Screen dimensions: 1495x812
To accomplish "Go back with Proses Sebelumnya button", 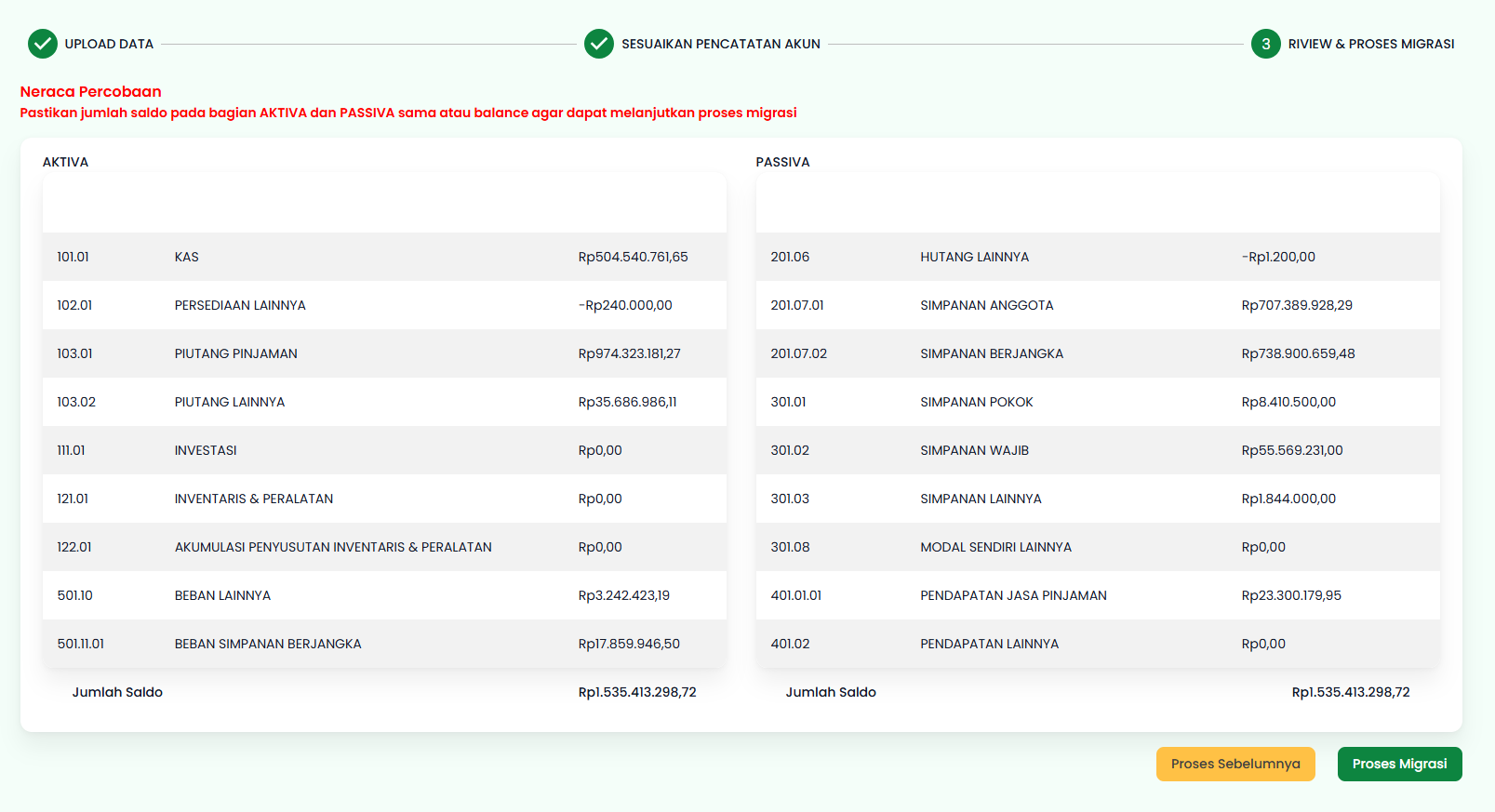I will pos(1235,764).
